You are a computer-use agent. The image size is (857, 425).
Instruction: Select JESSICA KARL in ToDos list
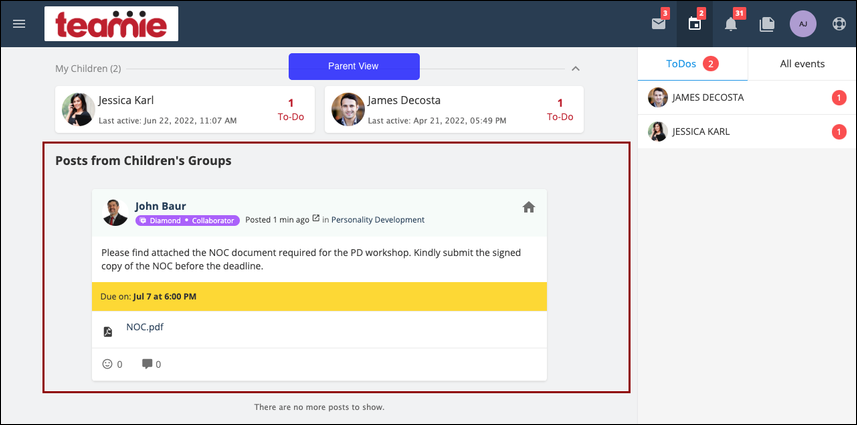tap(747, 132)
